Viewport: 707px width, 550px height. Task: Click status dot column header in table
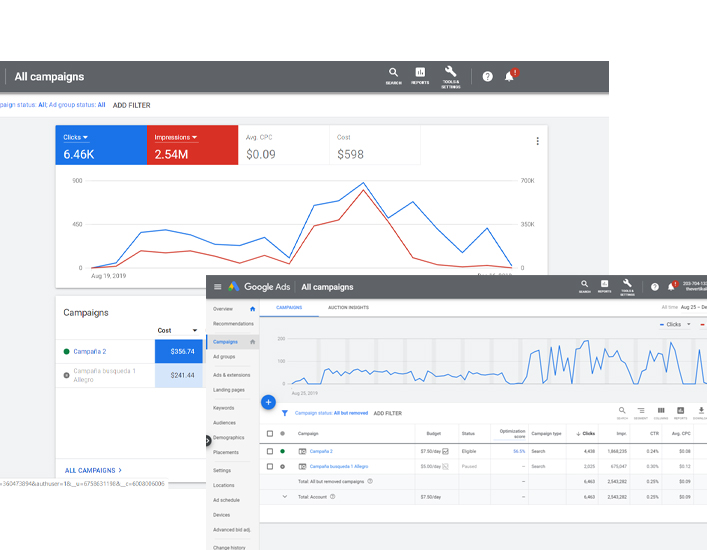pos(282,434)
